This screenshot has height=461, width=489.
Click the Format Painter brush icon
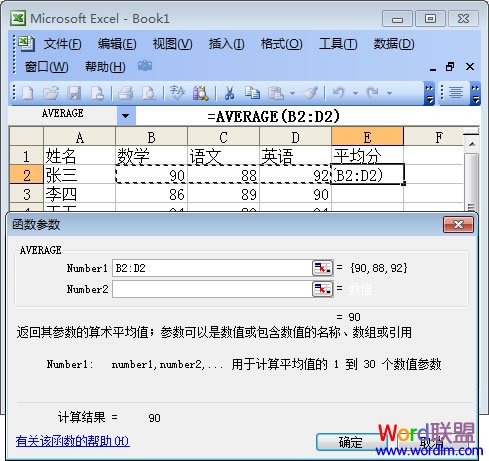311,93
